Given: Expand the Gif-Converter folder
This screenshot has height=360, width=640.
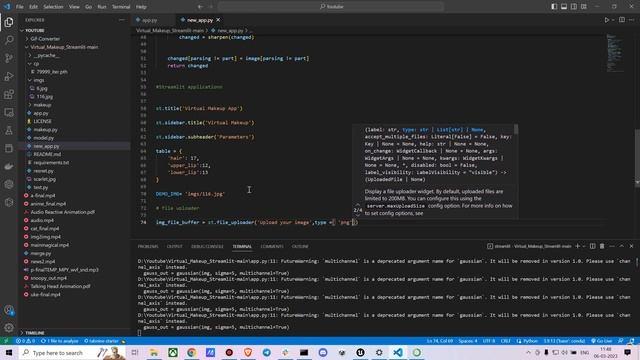Looking at the screenshot, I should point(45,39).
